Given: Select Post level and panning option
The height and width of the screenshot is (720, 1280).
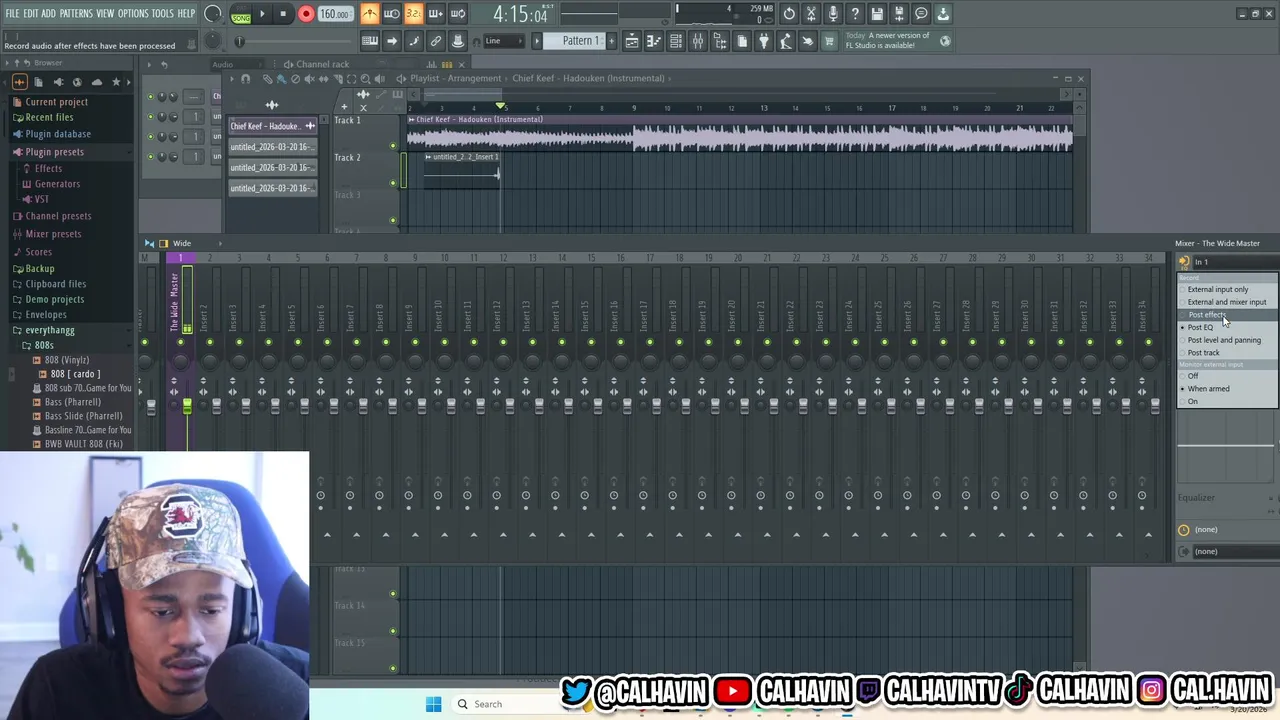Looking at the screenshot, I should [x=1224, y=340].
